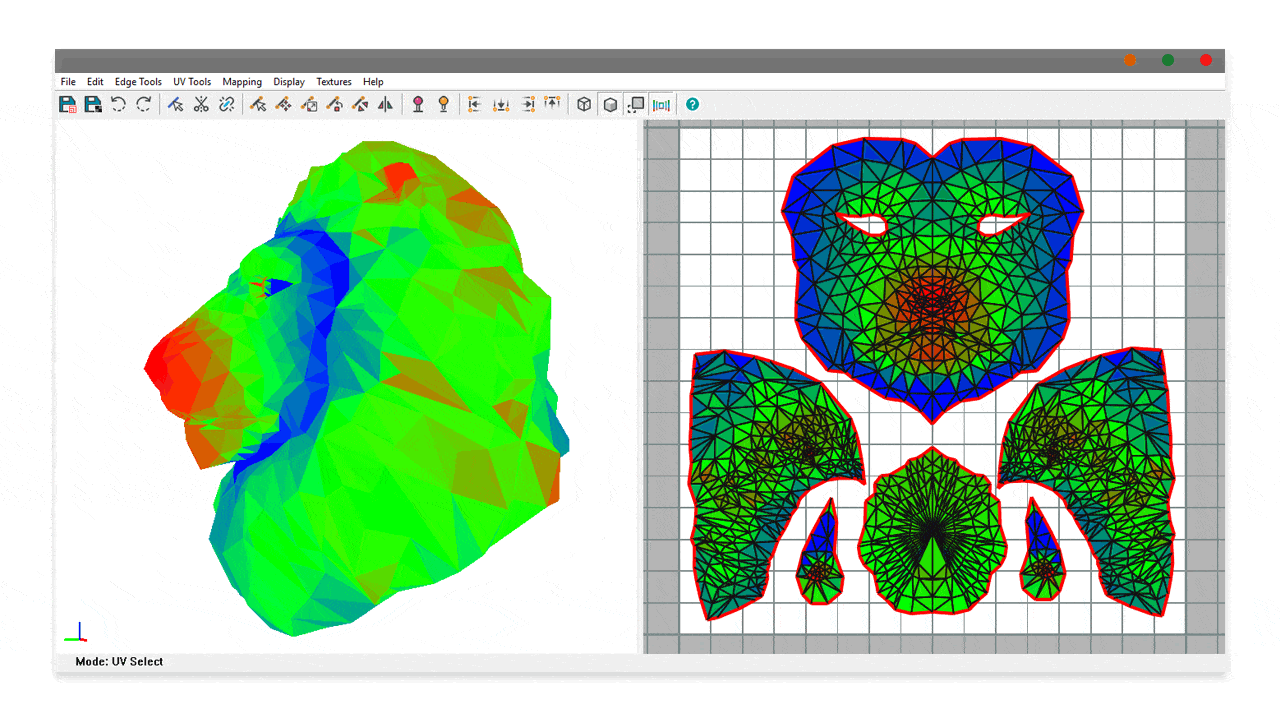Screen dimensions: 1280x720
Task: Click the Undo arrow icon
Action: click(118, 104)
